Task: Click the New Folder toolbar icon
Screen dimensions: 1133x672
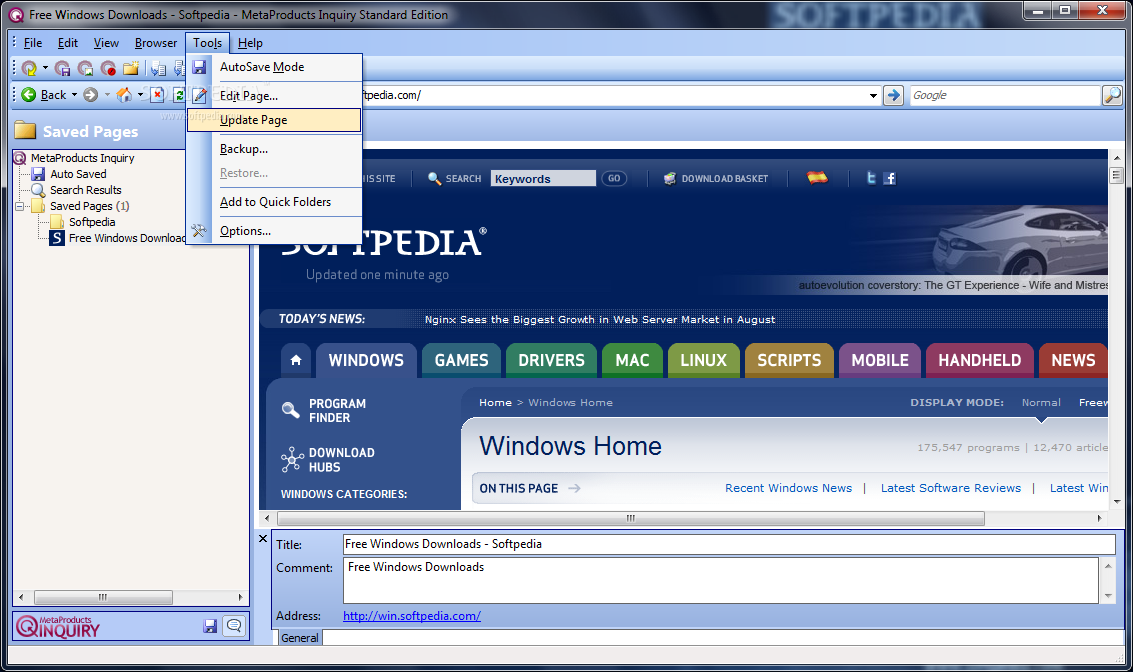Action: point(131,69)
